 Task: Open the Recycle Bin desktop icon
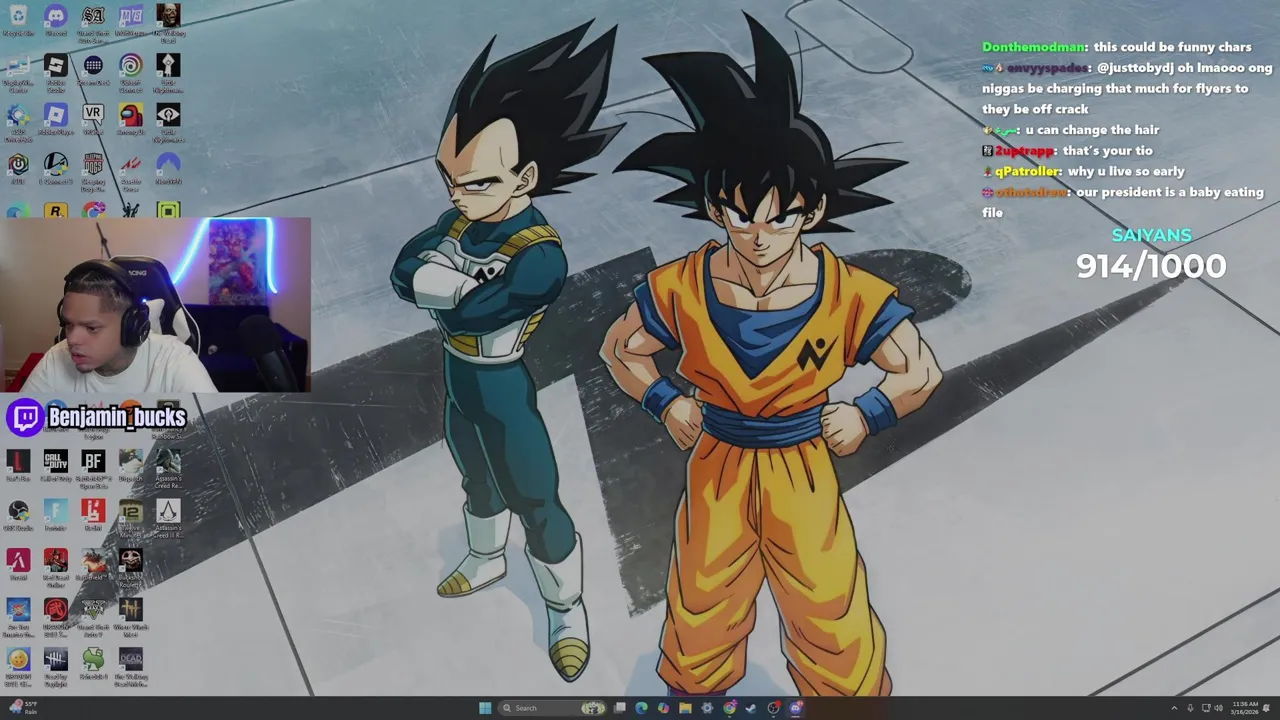18,20
